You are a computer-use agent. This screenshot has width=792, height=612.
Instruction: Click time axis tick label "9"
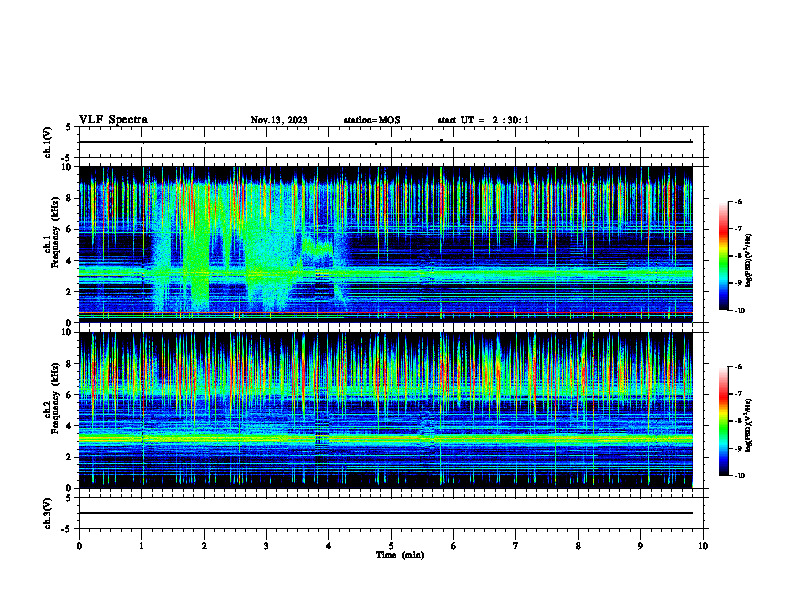640,546
